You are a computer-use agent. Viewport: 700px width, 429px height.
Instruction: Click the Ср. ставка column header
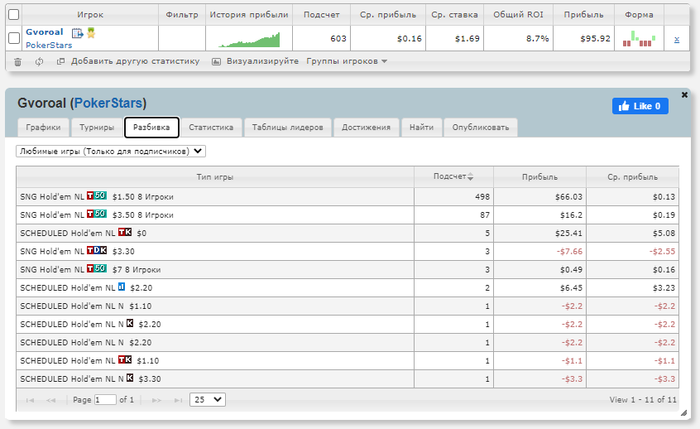pyautogui.click(x=454, y=15)
